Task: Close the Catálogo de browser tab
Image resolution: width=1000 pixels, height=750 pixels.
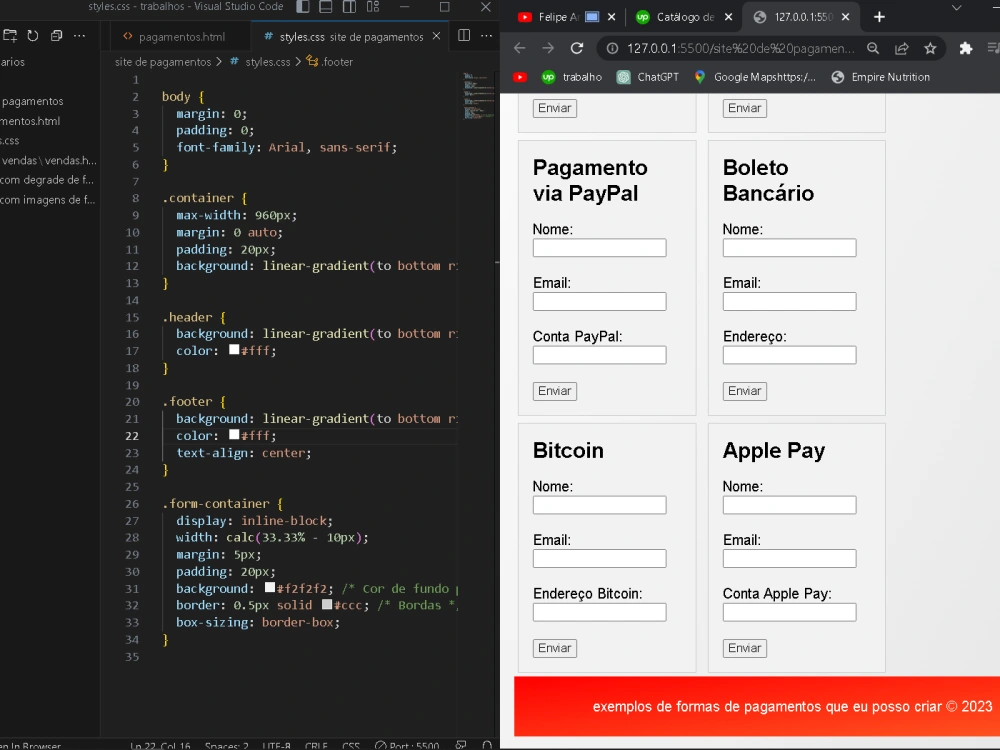Action: (x=728, y=17)
